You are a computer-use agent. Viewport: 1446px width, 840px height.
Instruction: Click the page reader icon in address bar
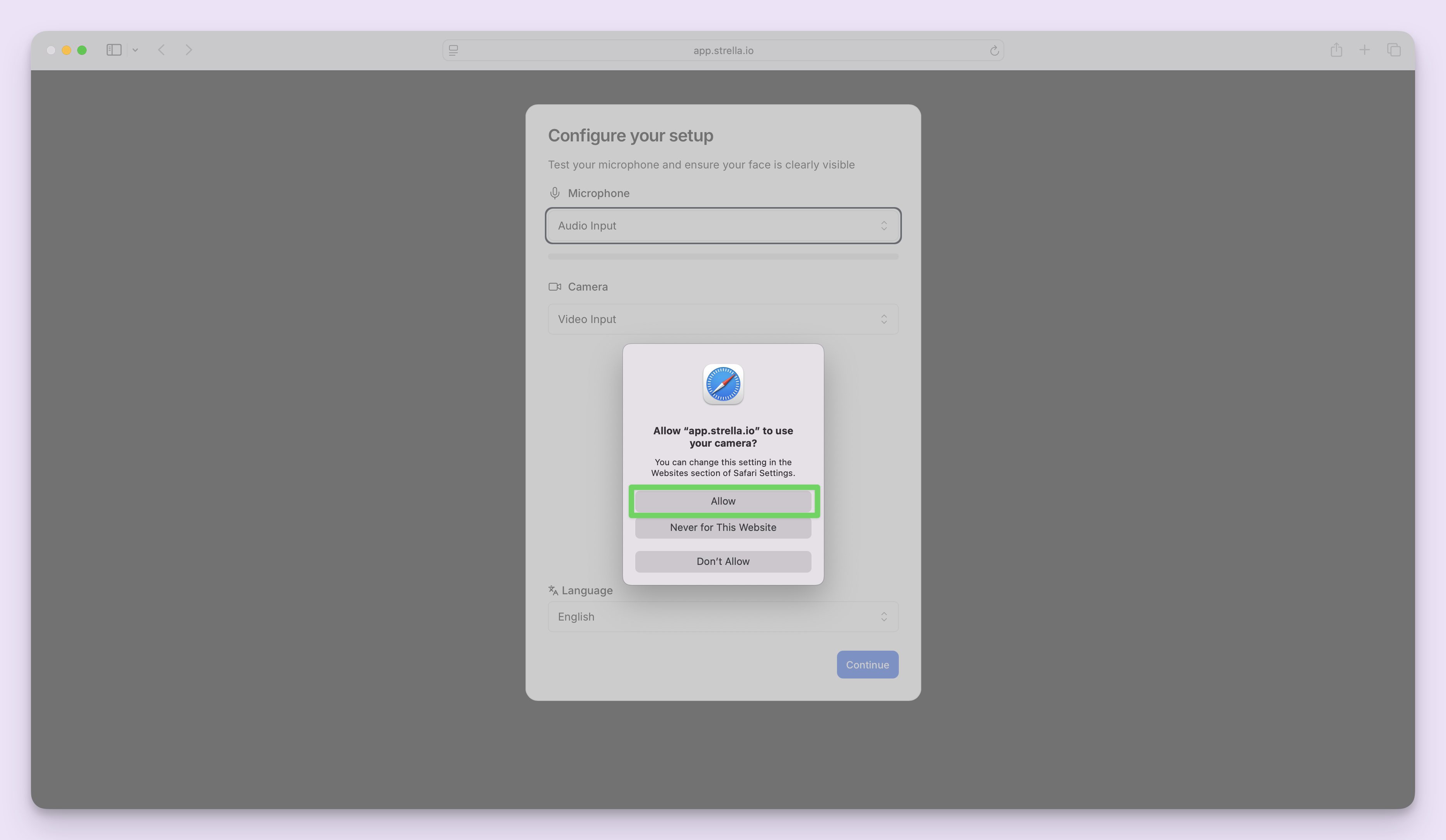pos(453,51)
